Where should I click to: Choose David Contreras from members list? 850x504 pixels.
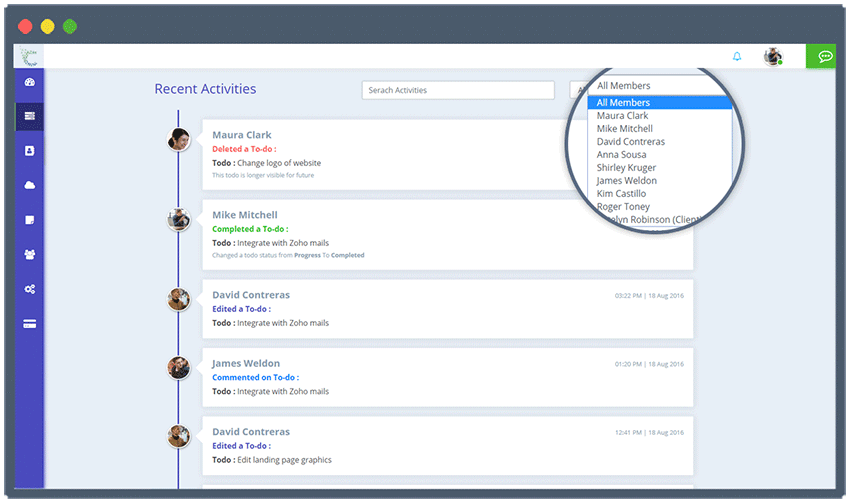coord(630,141)
